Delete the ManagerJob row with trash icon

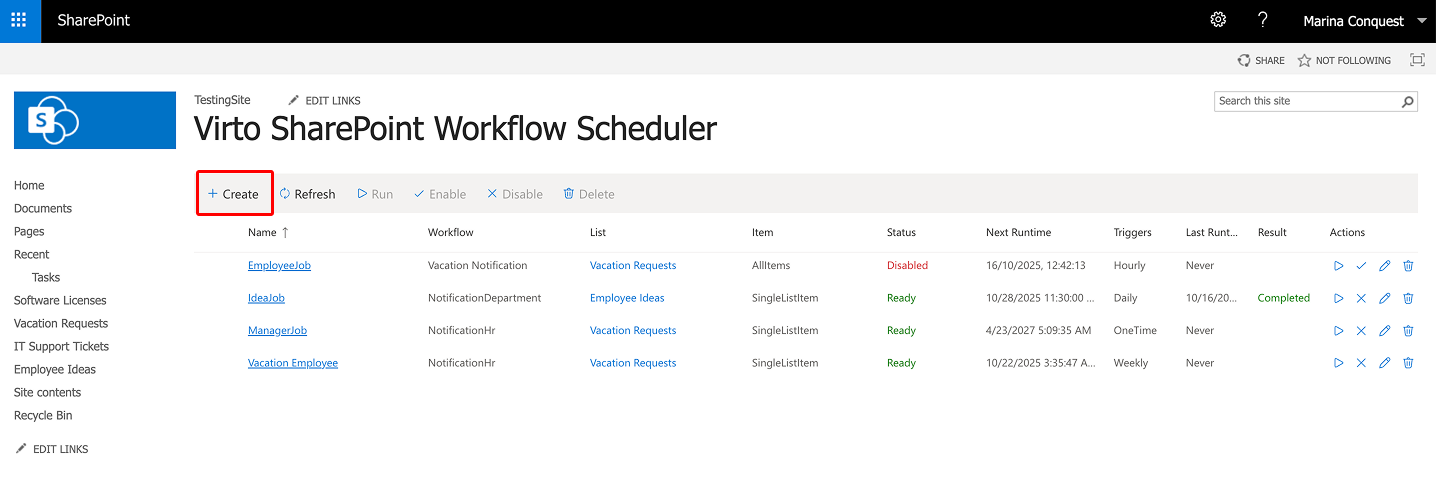tap(1408, 331)
